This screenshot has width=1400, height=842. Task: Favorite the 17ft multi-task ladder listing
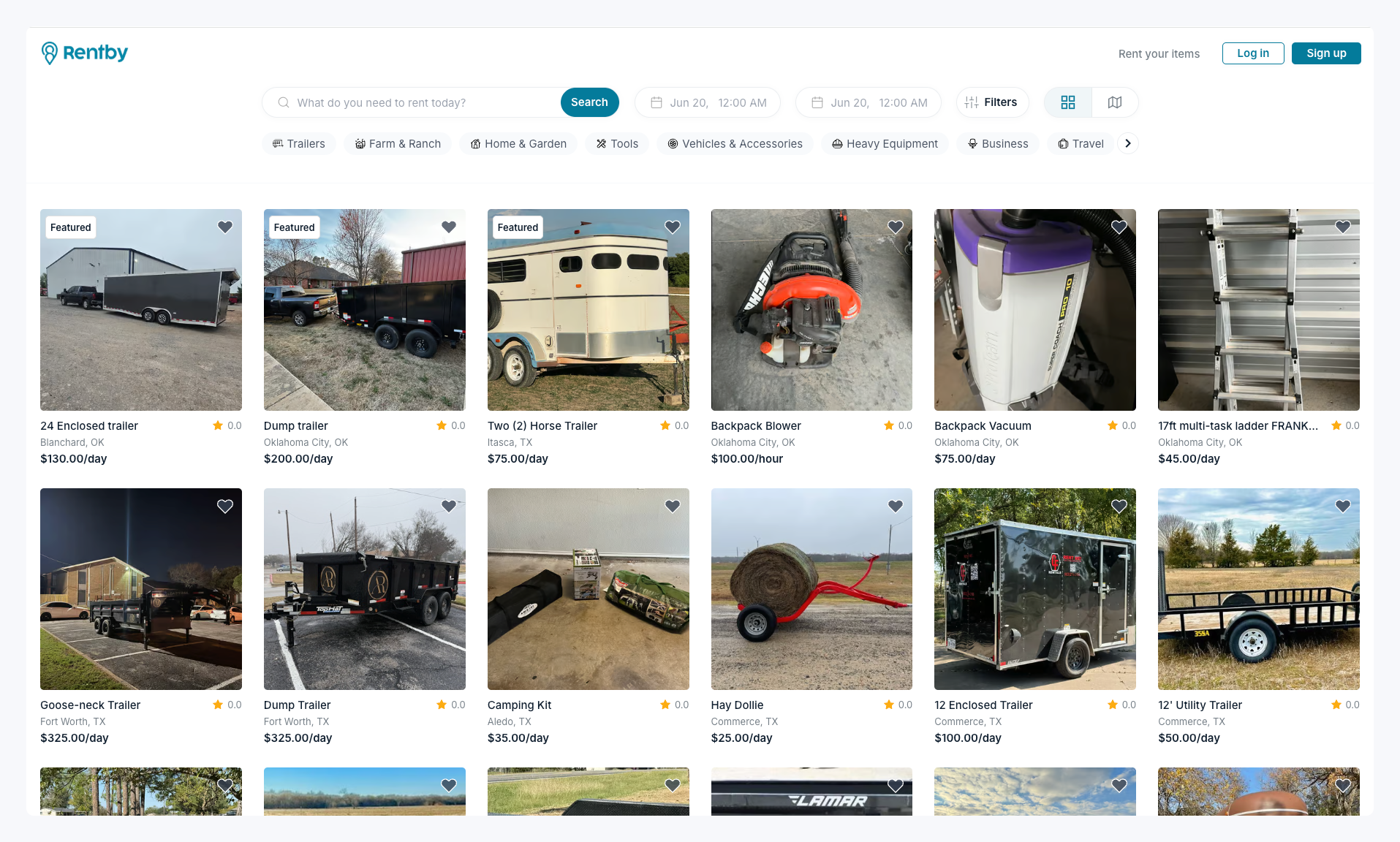[x=1343, y=227]
